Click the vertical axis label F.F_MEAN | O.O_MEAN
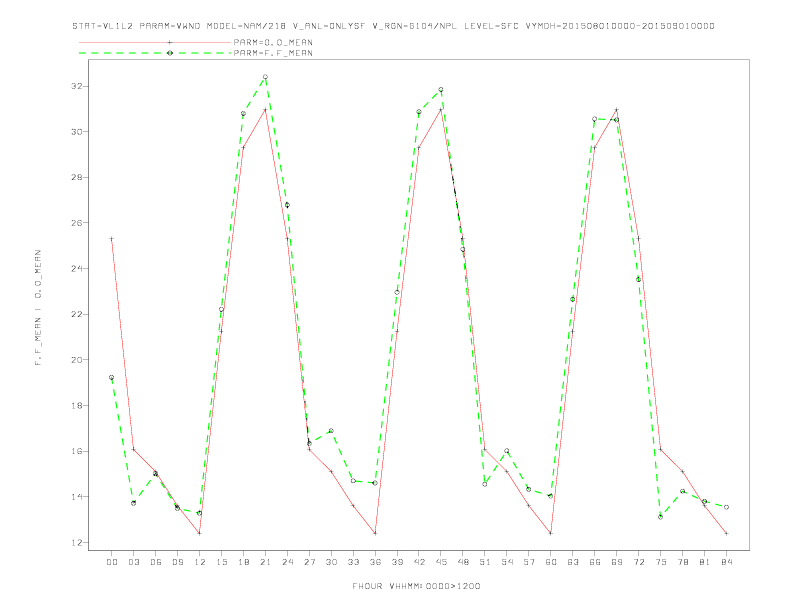The height and width of the screenshot is (612, 792). [x=38, y=308]
